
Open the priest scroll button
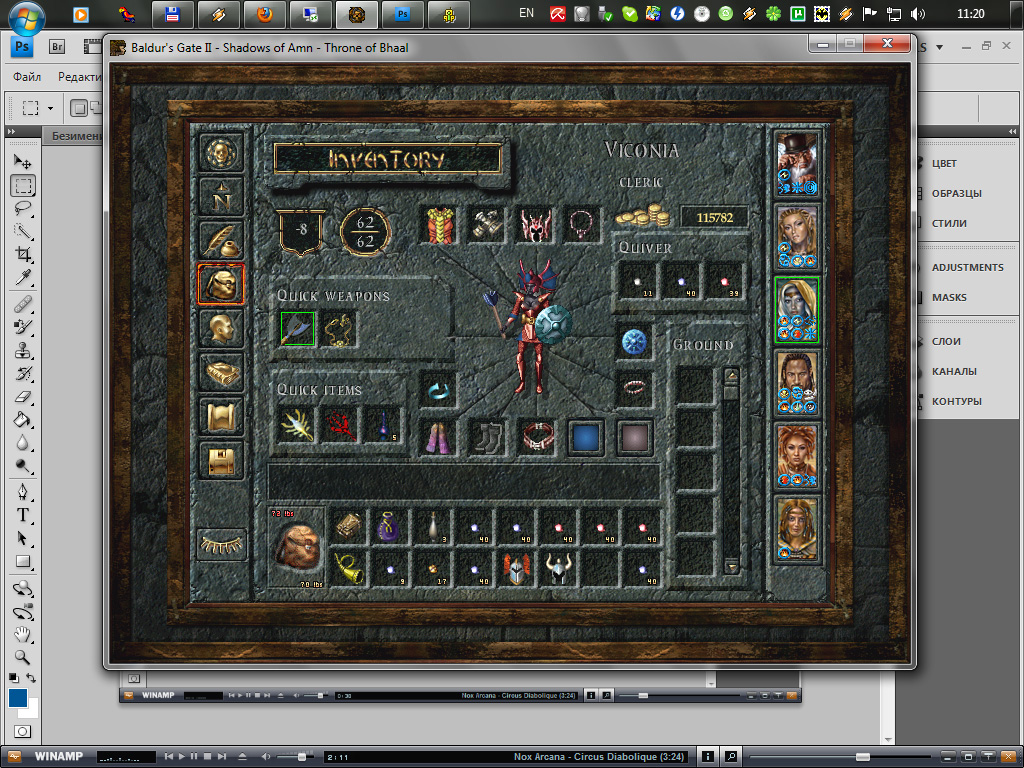[x=221, y=417]
